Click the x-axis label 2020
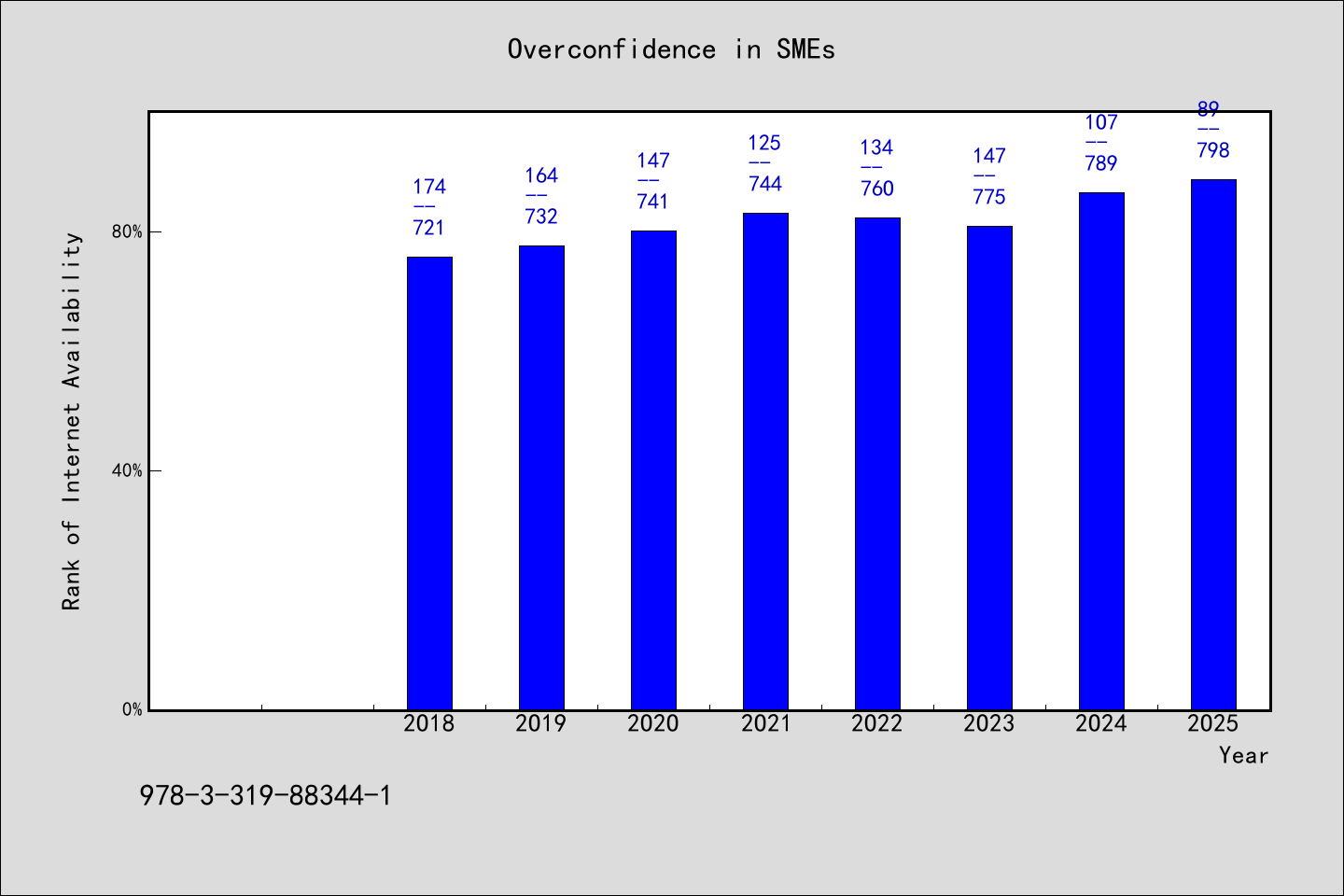This screenshot has height=896, width=1344. 653,723
